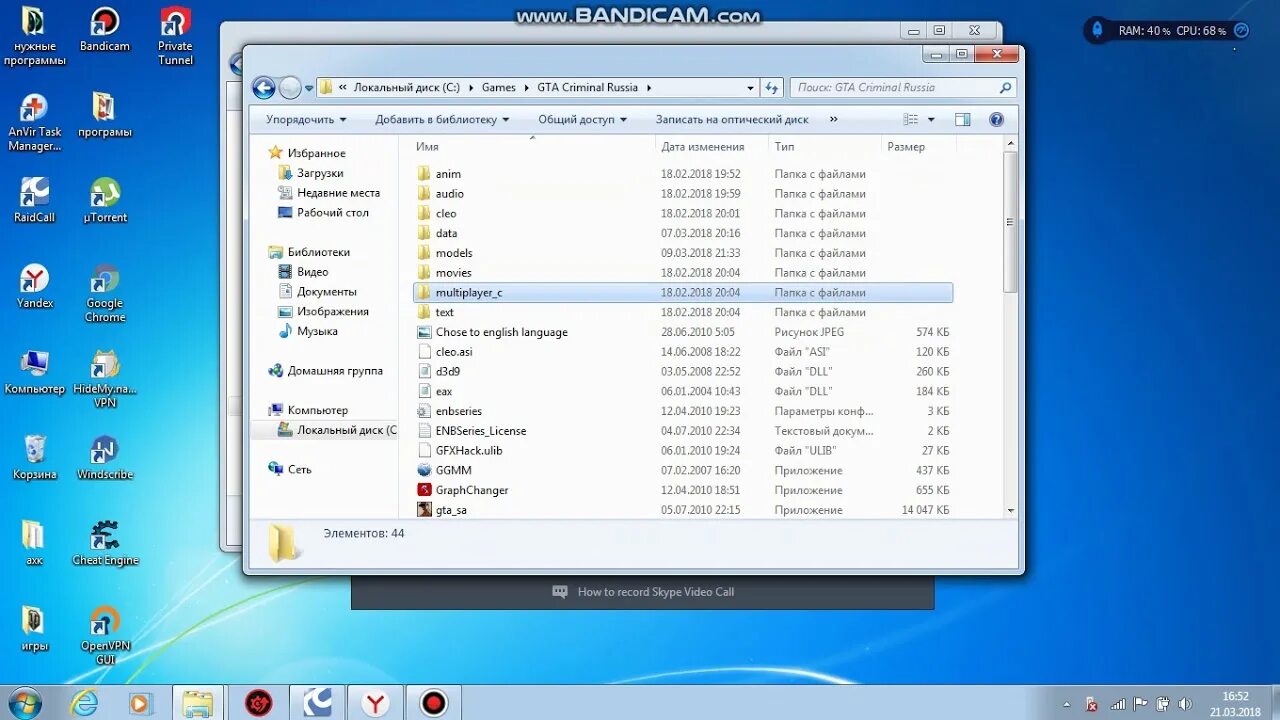Open the нужные программы desktop folder
This screenshot has width=1280, height=720.
[x=34, y=36]
